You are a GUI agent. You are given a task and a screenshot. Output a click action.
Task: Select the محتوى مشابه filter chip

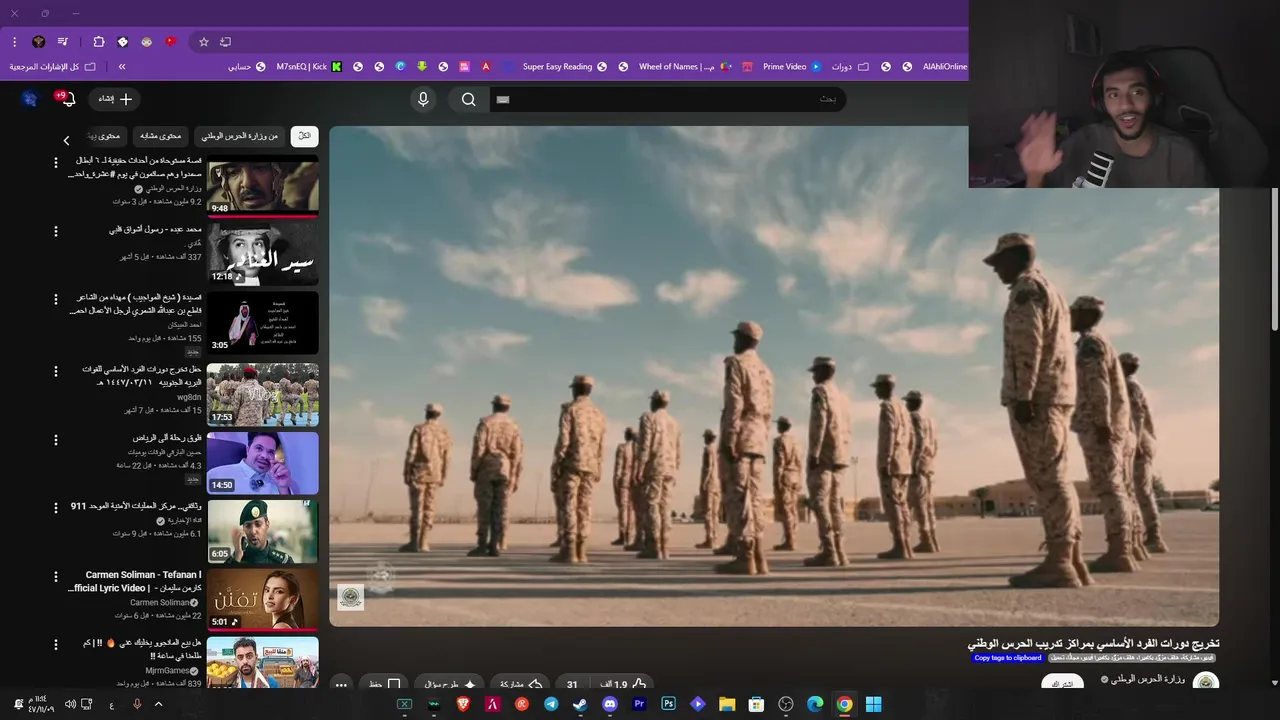coord(161,136)
